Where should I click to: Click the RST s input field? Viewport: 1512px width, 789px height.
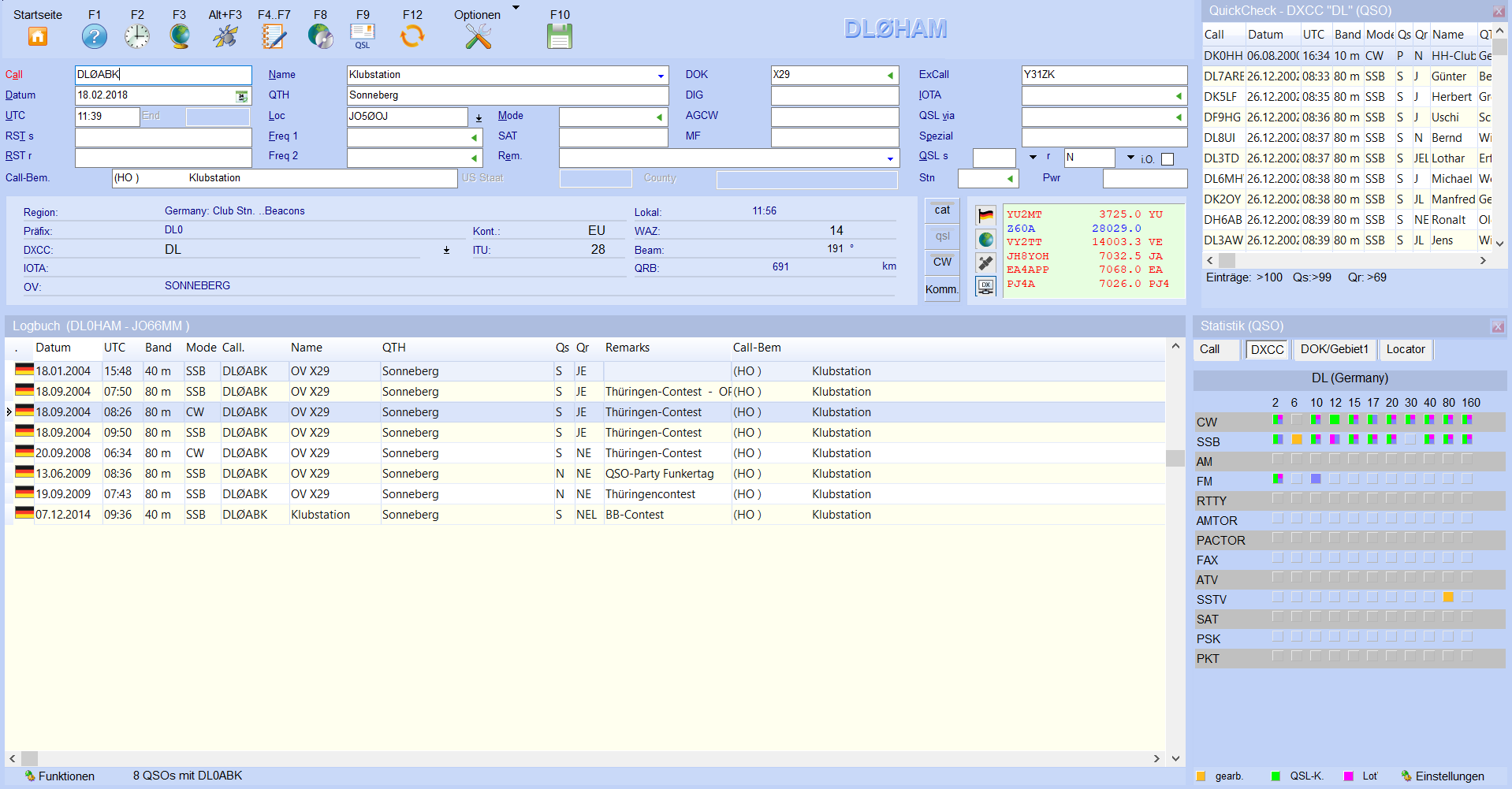pos(163,136)
